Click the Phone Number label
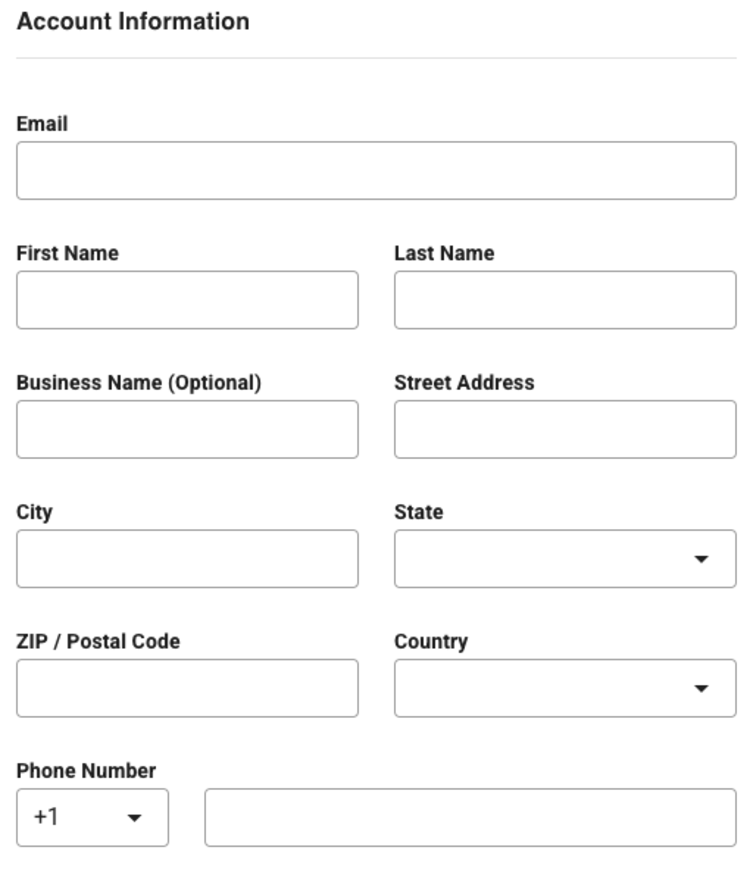Image resolution: width=750 pixels, height=872 pixels. coord(86,770)
